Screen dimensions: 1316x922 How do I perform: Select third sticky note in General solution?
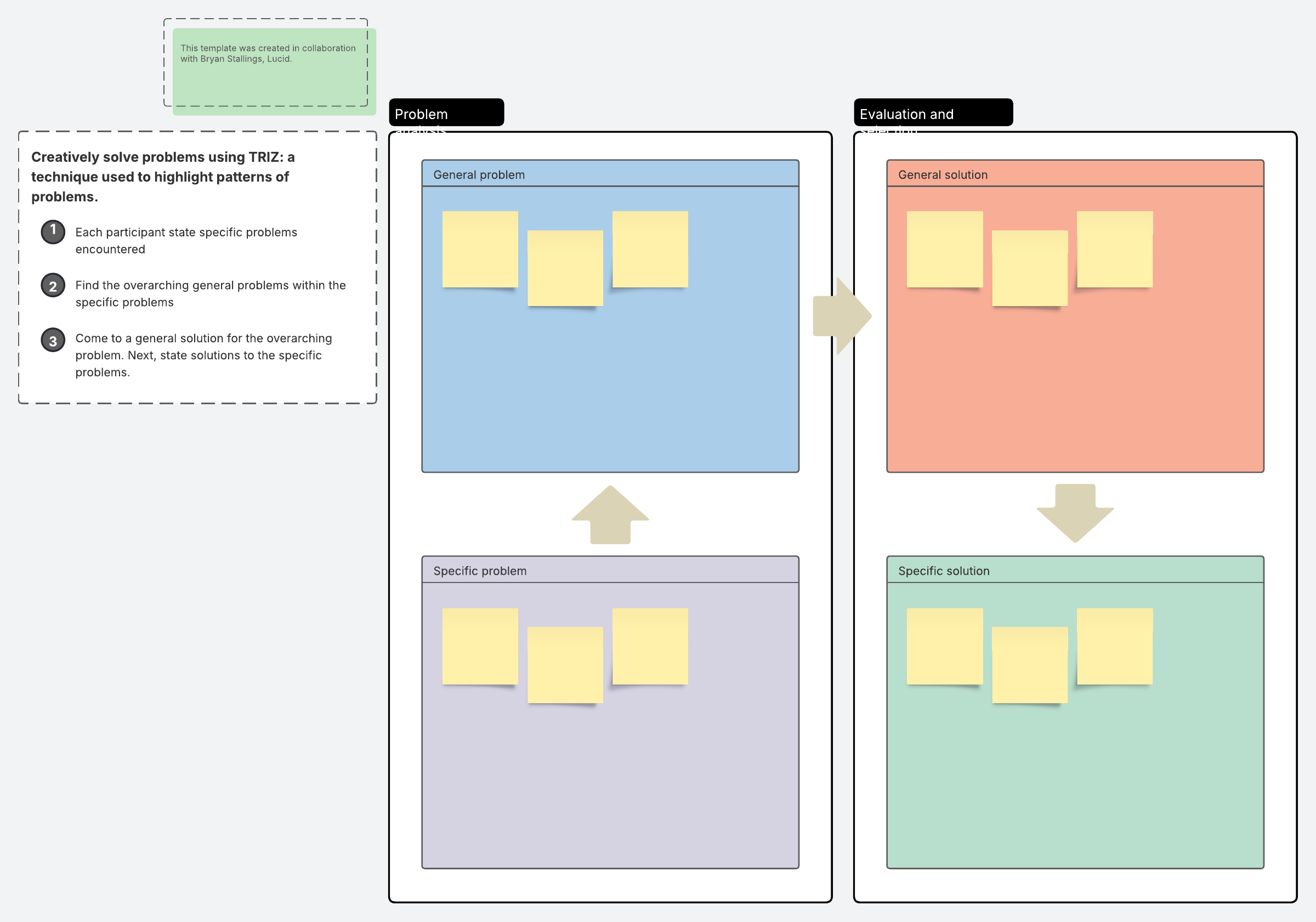pos(1114,249)
